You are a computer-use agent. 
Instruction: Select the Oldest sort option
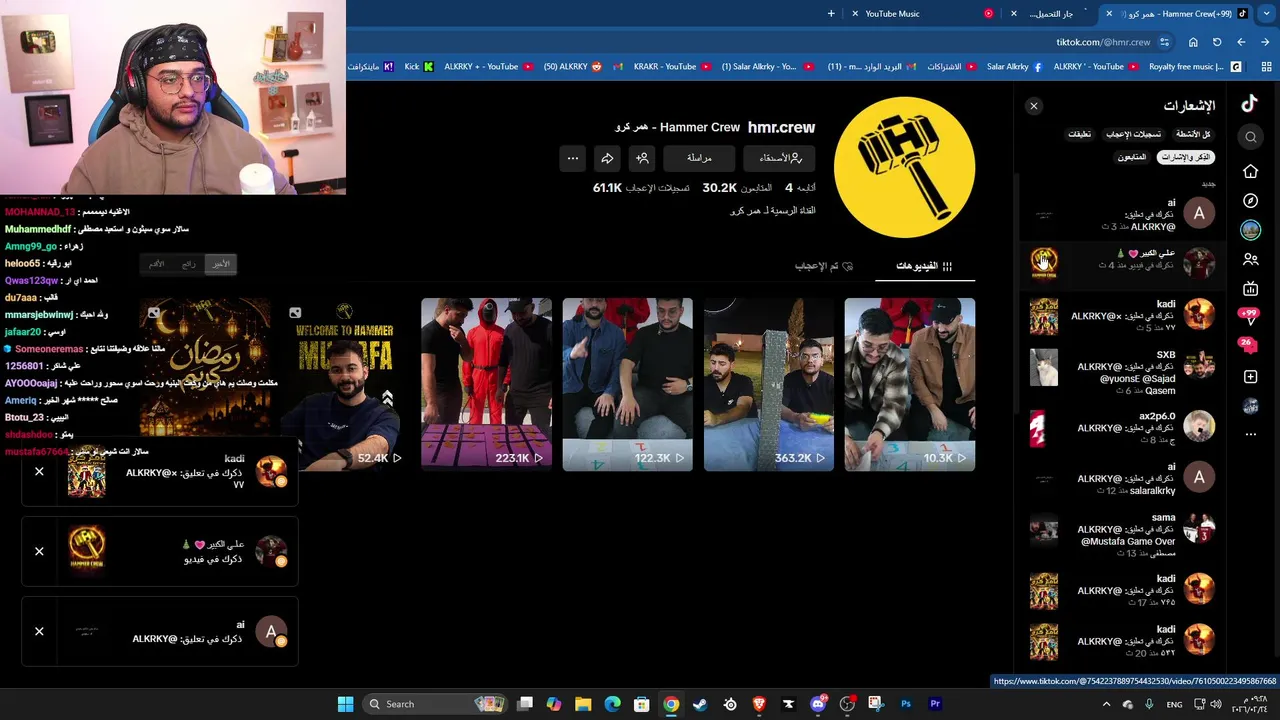point(156,264)
